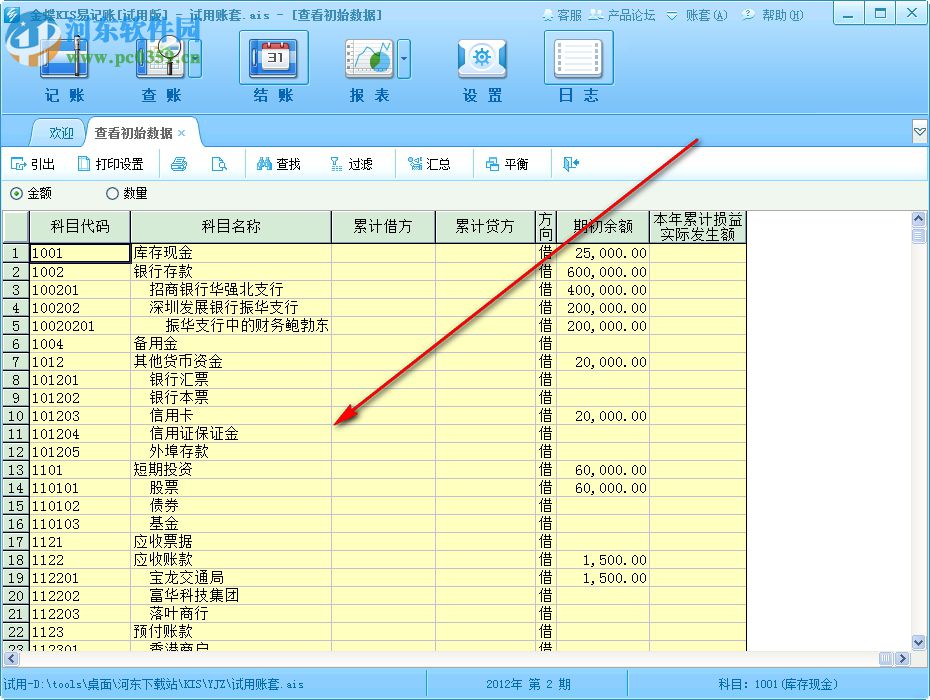
Task: Open the 报表 (Reports) chart icon
Action: [367, 60]
